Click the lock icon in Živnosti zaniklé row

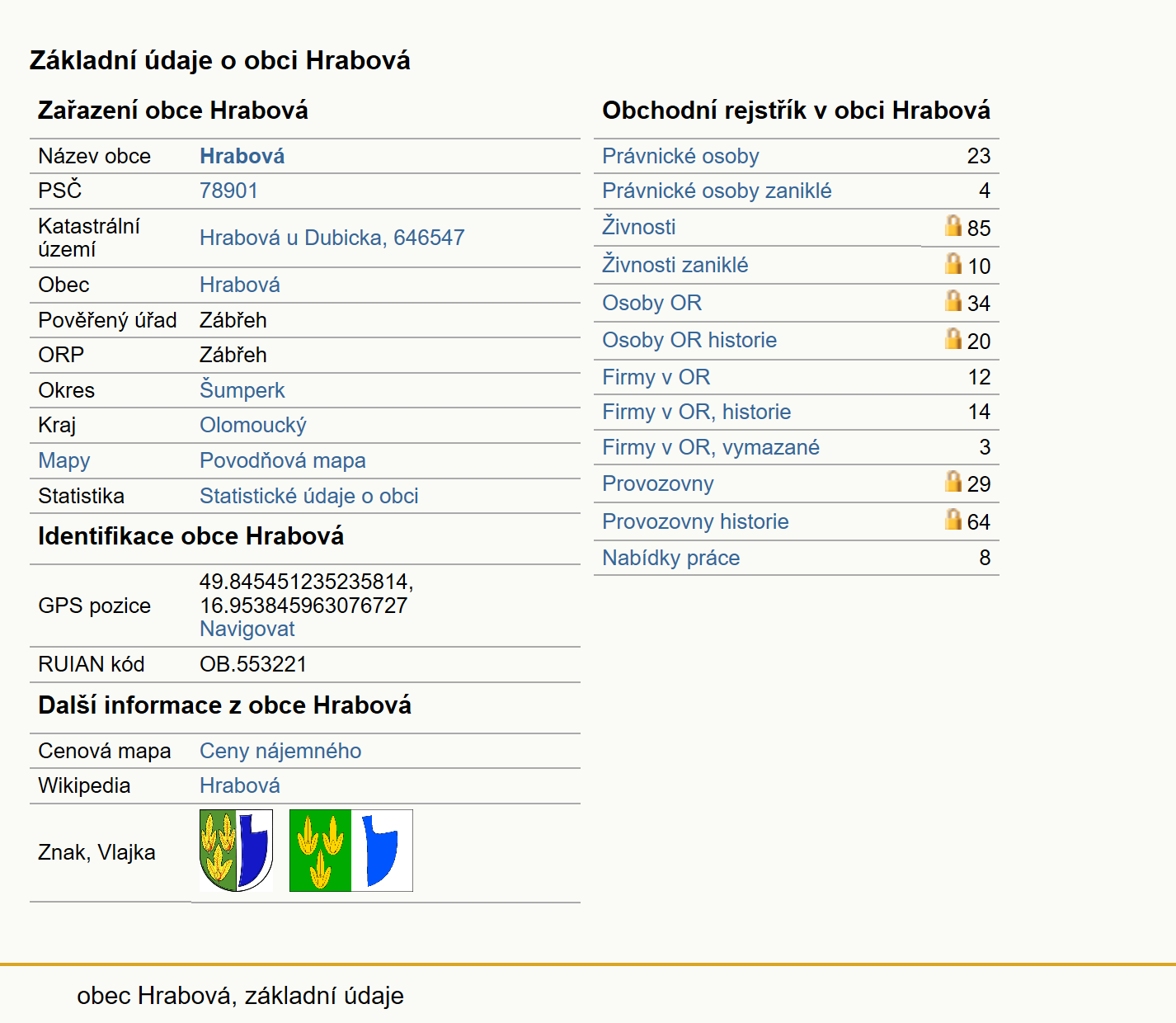[953, 263]
